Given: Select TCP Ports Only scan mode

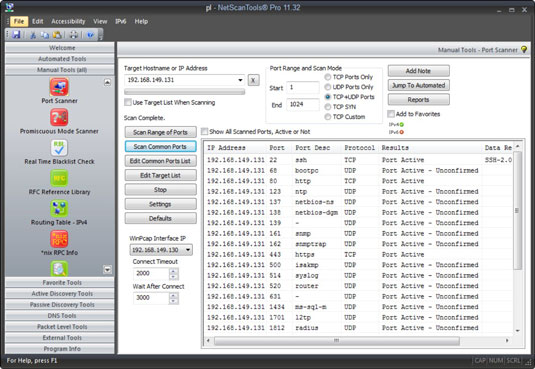Looking at the screenshot, I should click(x=328, y=77).
